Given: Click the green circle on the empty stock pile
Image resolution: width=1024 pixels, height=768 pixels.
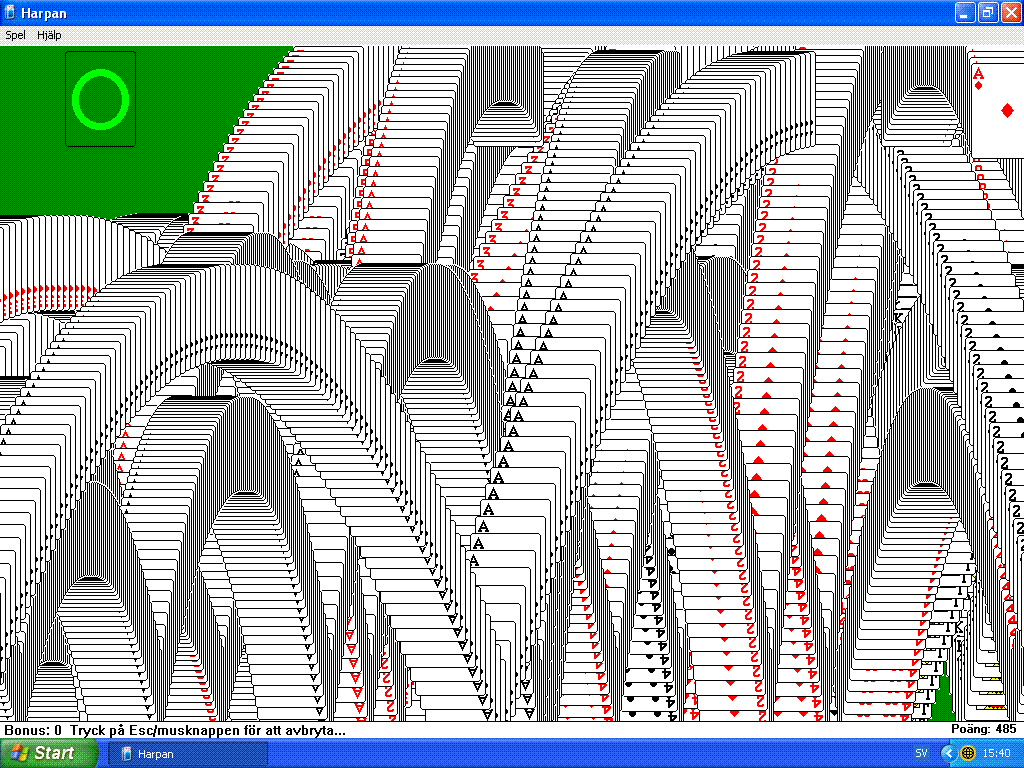Looking at the screenshot, I should [101, 99].
